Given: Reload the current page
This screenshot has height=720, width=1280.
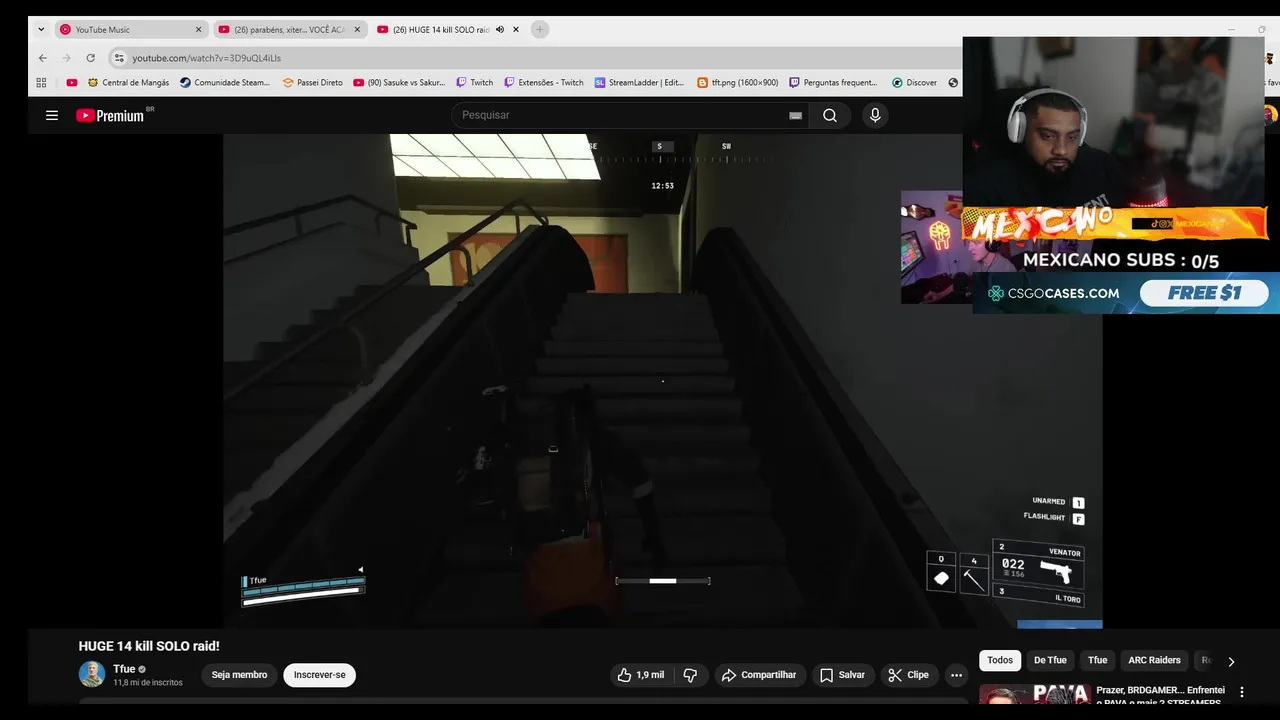Looking at the screenshot, I should [x=90, y=58].
